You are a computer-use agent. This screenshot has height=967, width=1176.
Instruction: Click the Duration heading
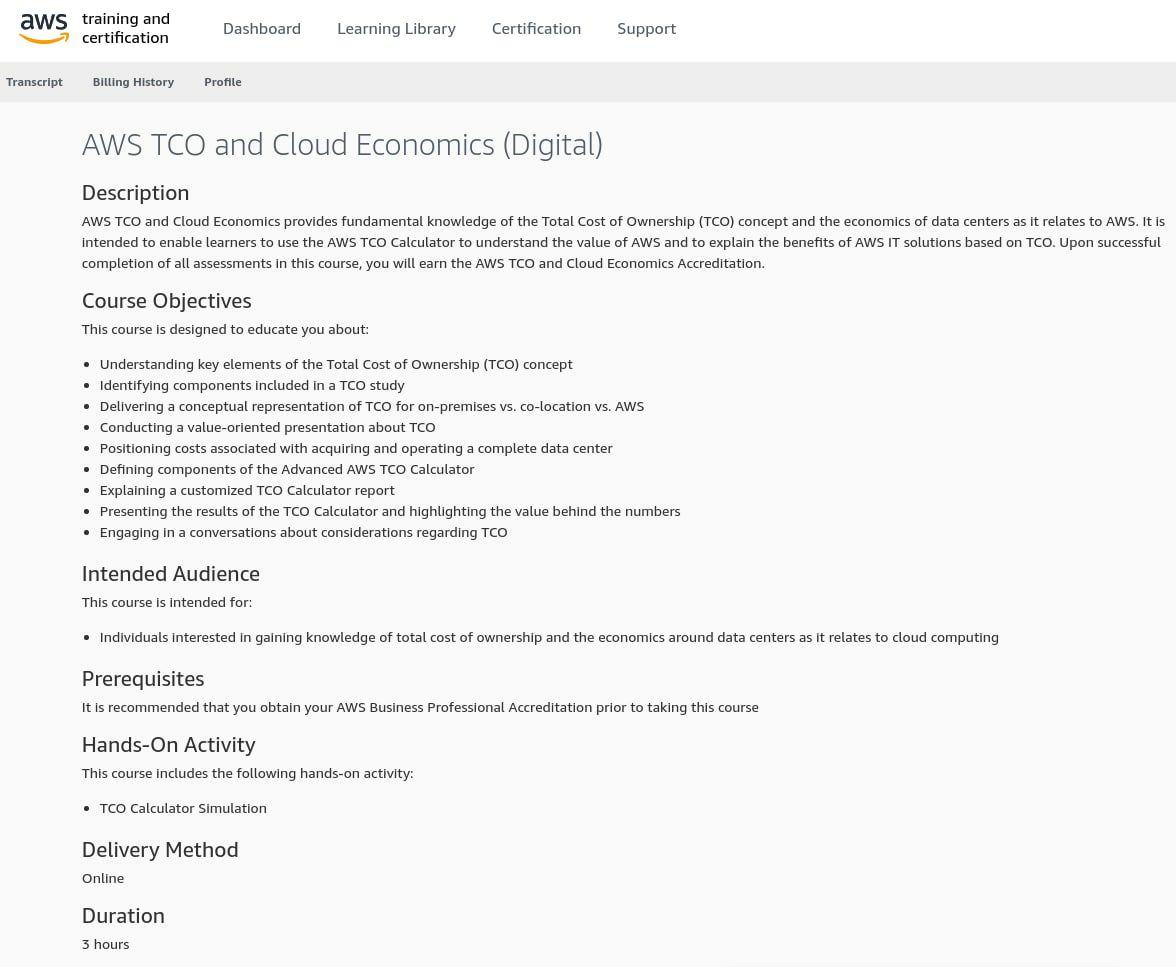click(123, 916)
